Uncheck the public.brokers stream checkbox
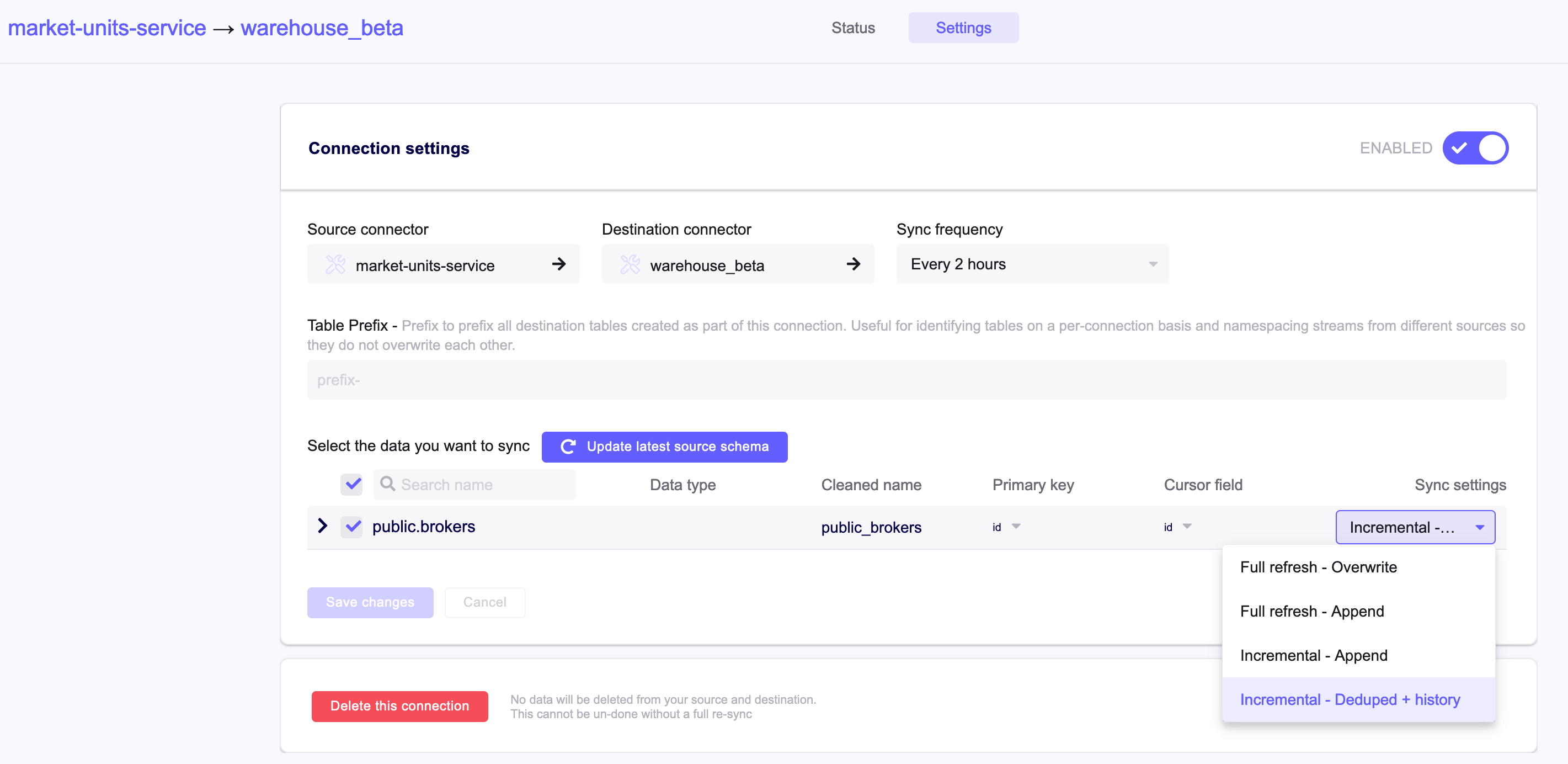1568x764 pixels. [x=352, y=527]
